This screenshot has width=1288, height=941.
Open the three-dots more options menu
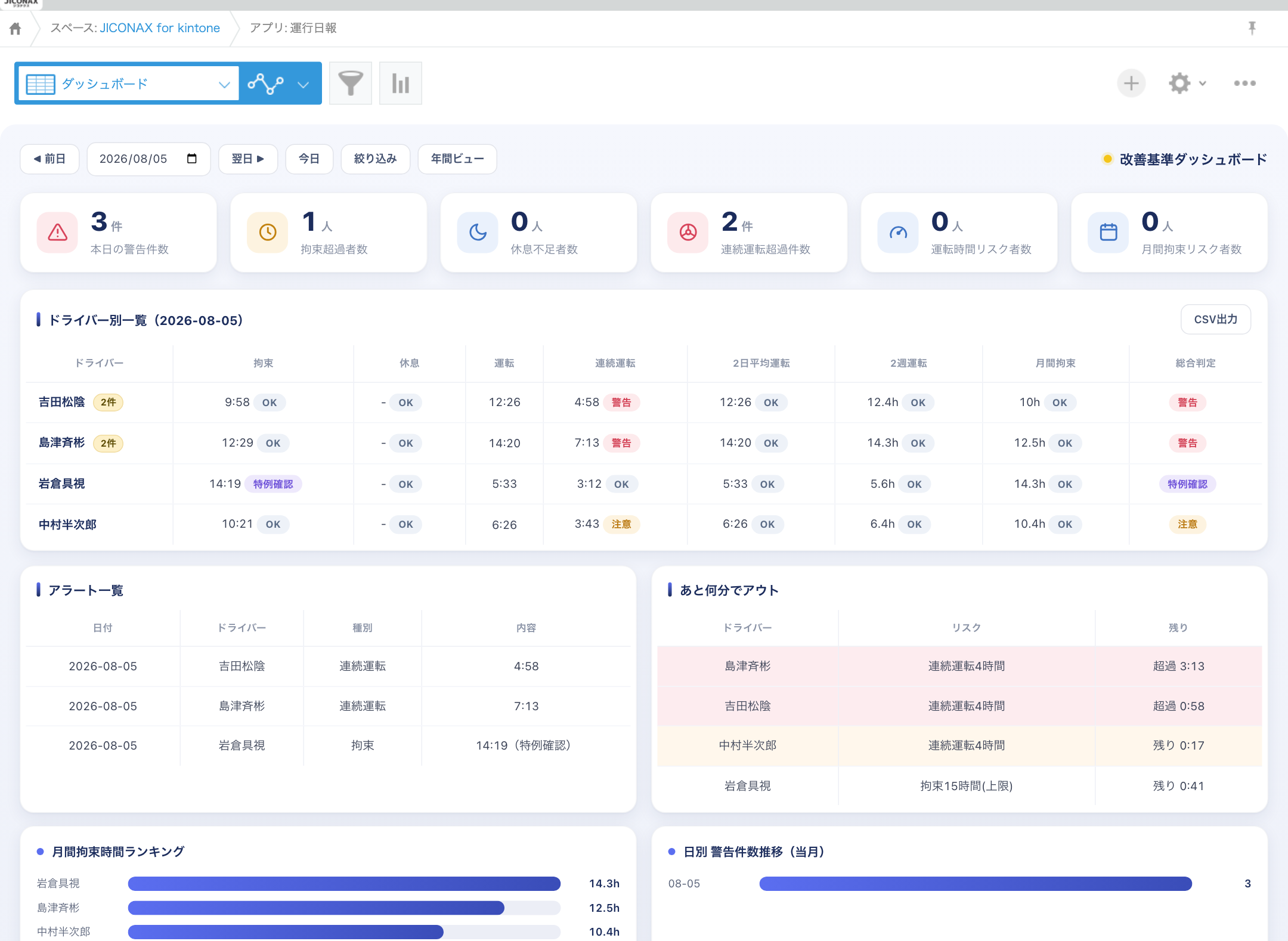coord(1245,83)
